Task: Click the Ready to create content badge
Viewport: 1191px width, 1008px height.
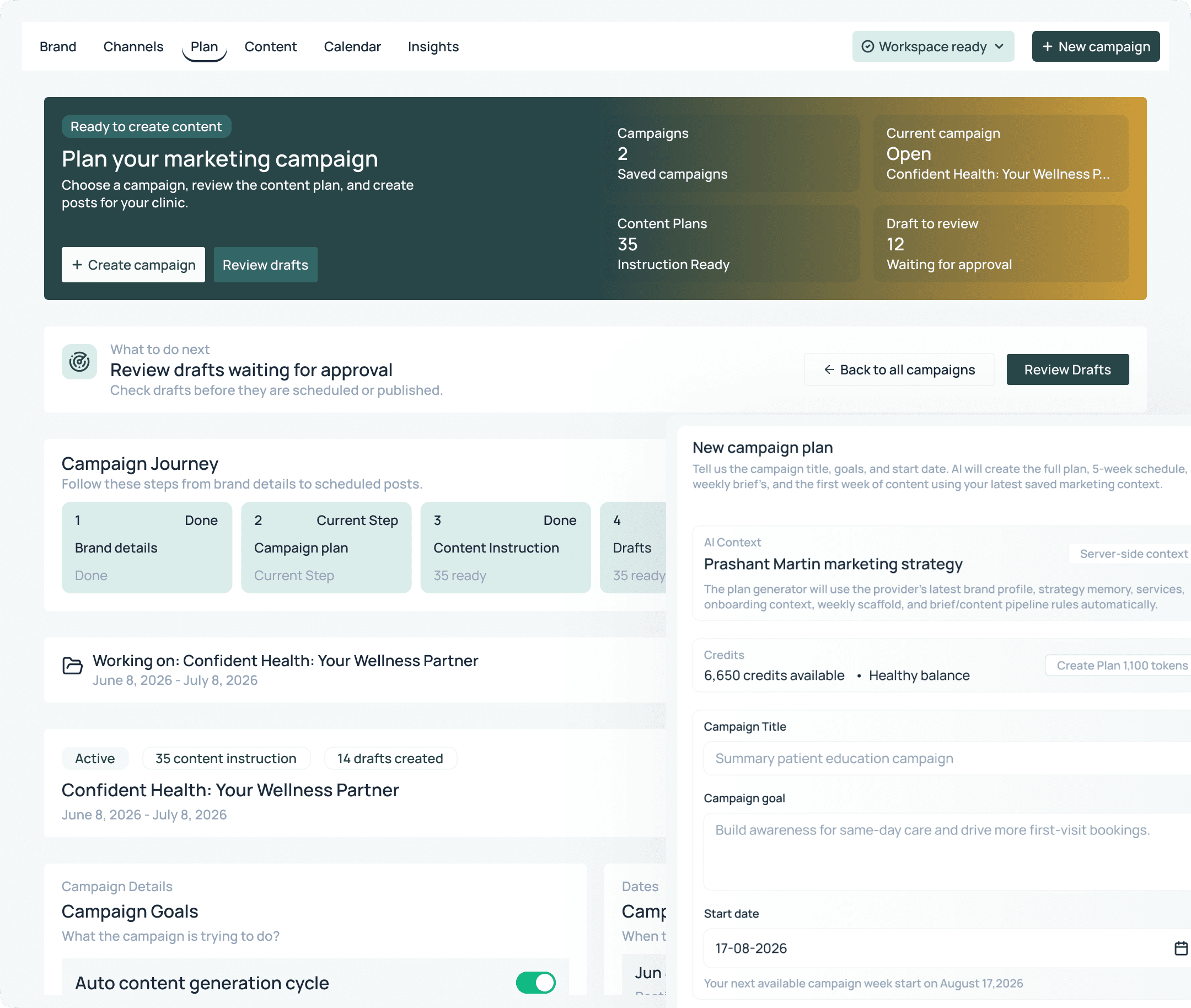Action: pos(146,126)
